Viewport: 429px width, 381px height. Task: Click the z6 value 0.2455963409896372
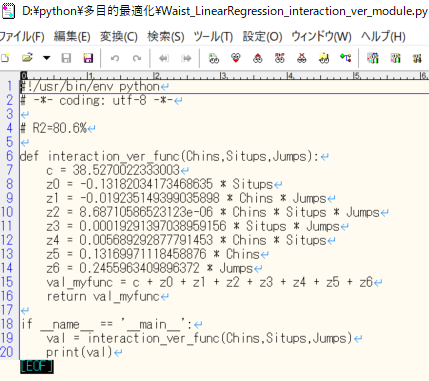[139, 268]
